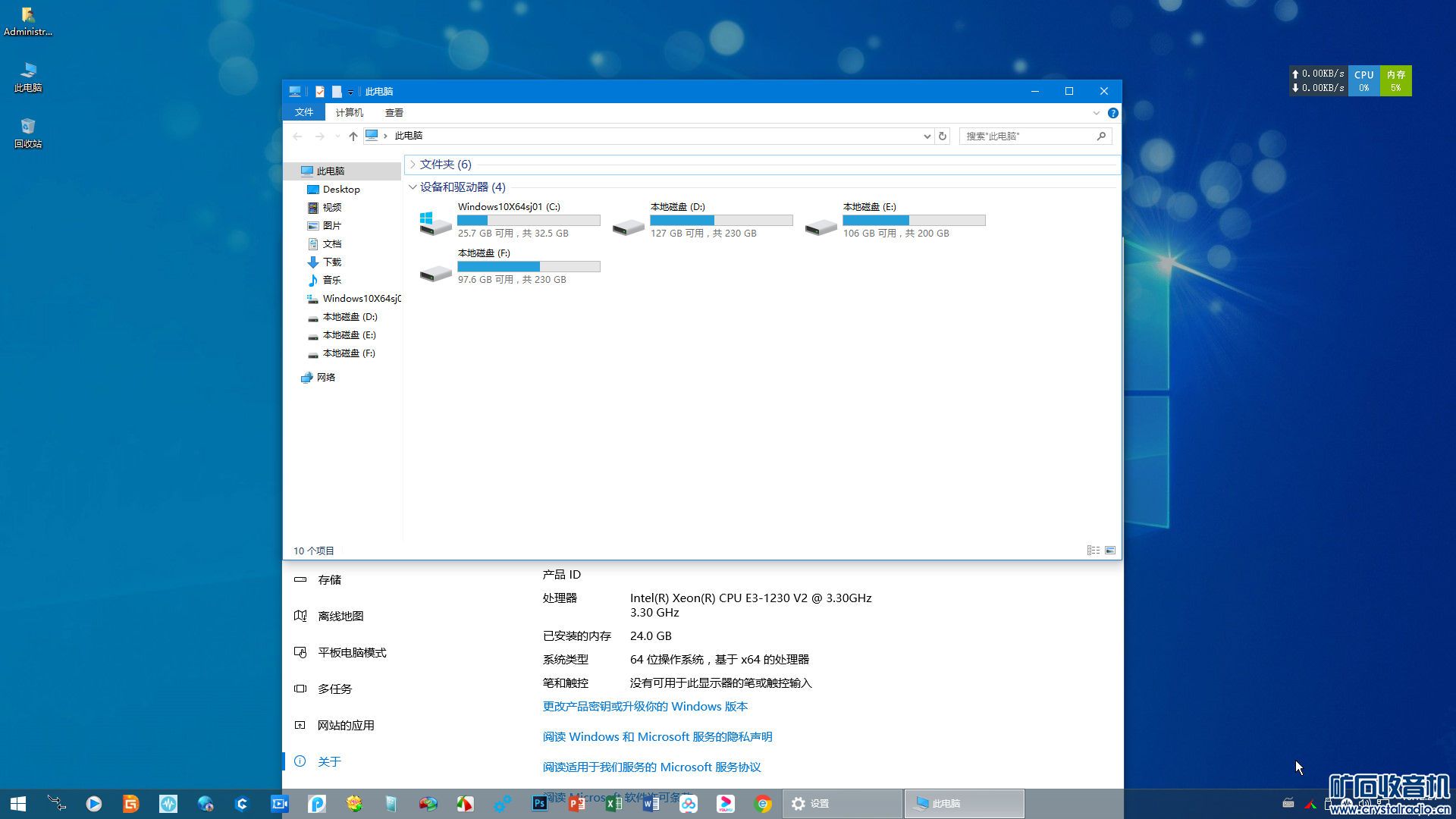The image size is (1456, 819).
Task: Click the 阅读隐私声明 link in Settings
Action: click(x=657, y=736)
